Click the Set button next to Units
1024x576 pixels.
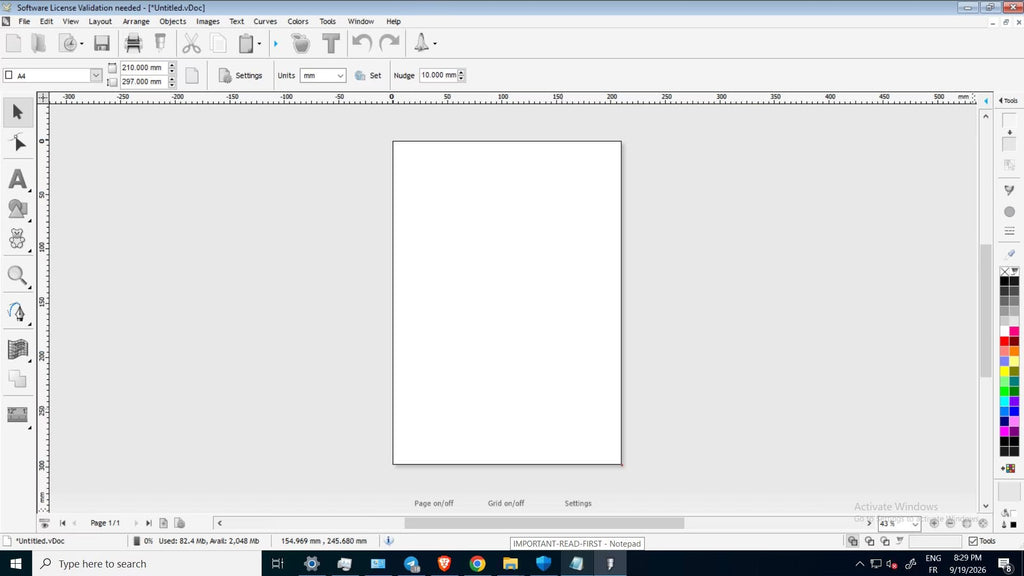[368, 76]
